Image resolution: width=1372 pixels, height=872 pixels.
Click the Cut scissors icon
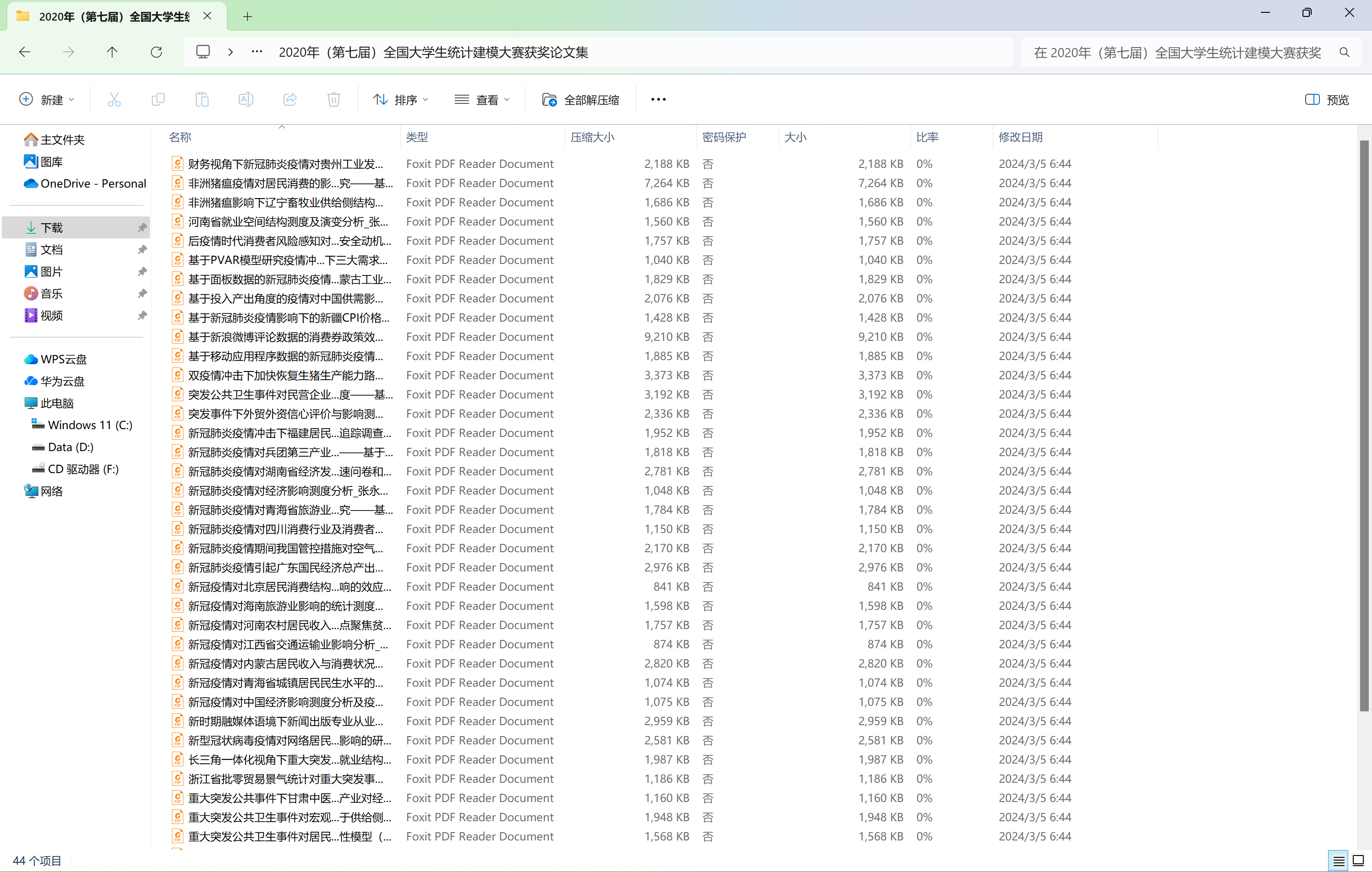coord(114,100)
